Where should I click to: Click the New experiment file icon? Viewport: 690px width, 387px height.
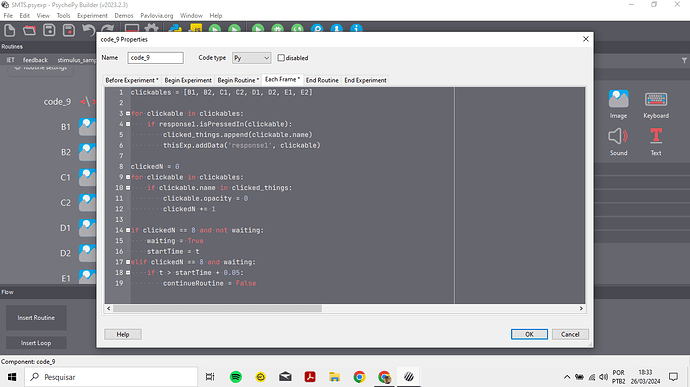[x=10, y=30]
